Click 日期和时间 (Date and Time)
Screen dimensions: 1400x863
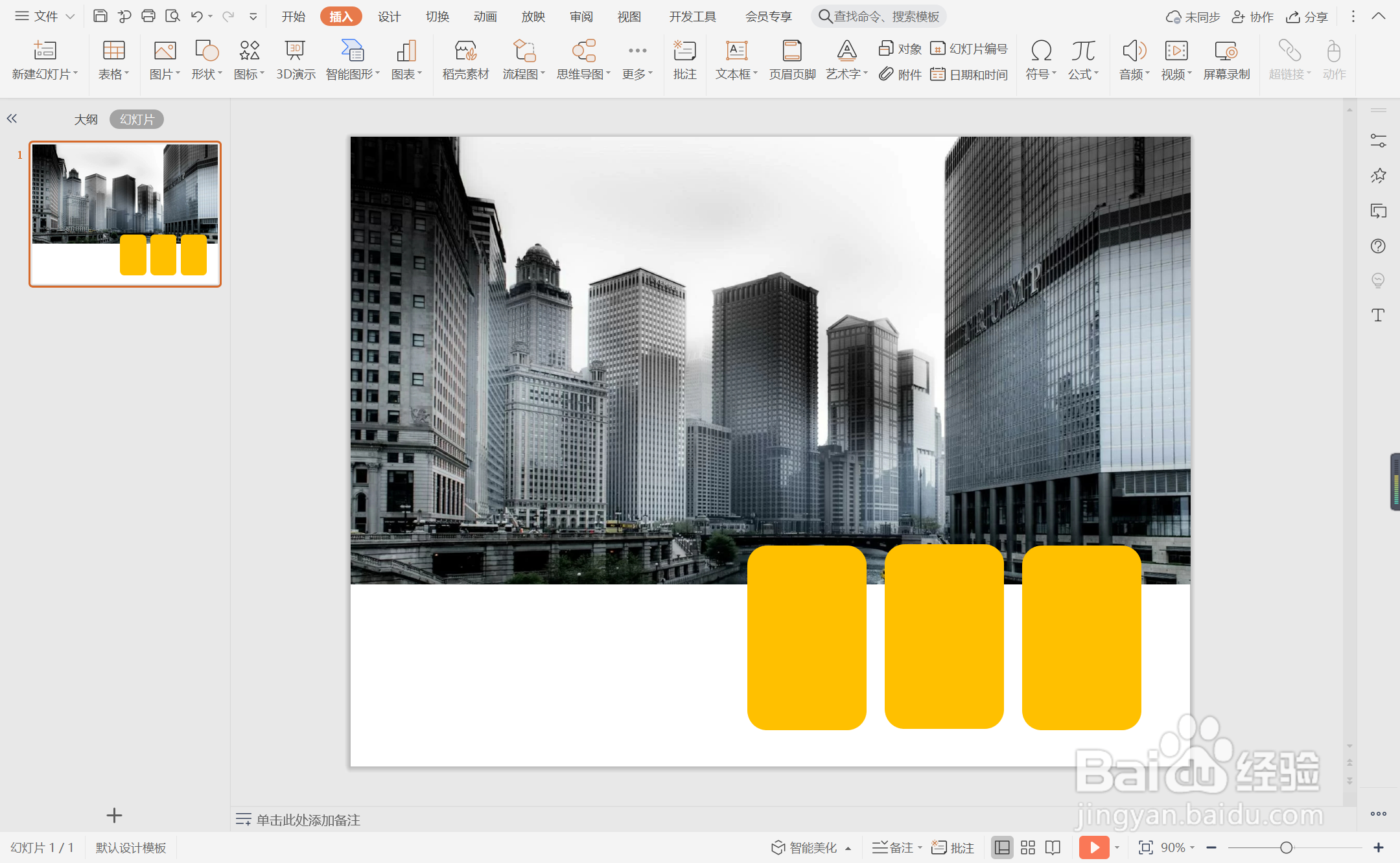point(969,75)
